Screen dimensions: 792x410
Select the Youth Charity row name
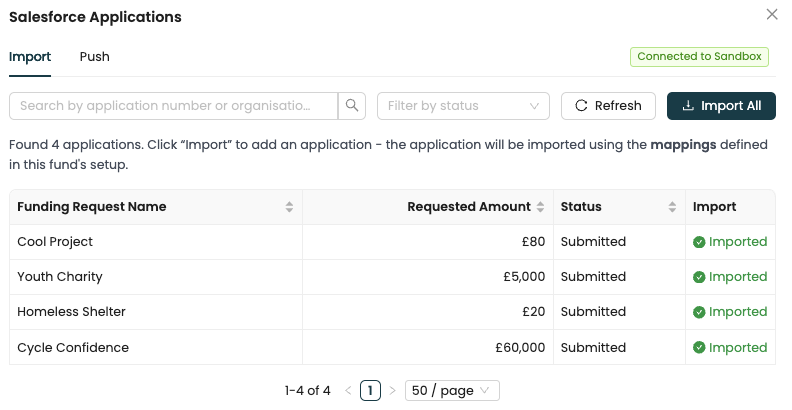pos(60,277)
